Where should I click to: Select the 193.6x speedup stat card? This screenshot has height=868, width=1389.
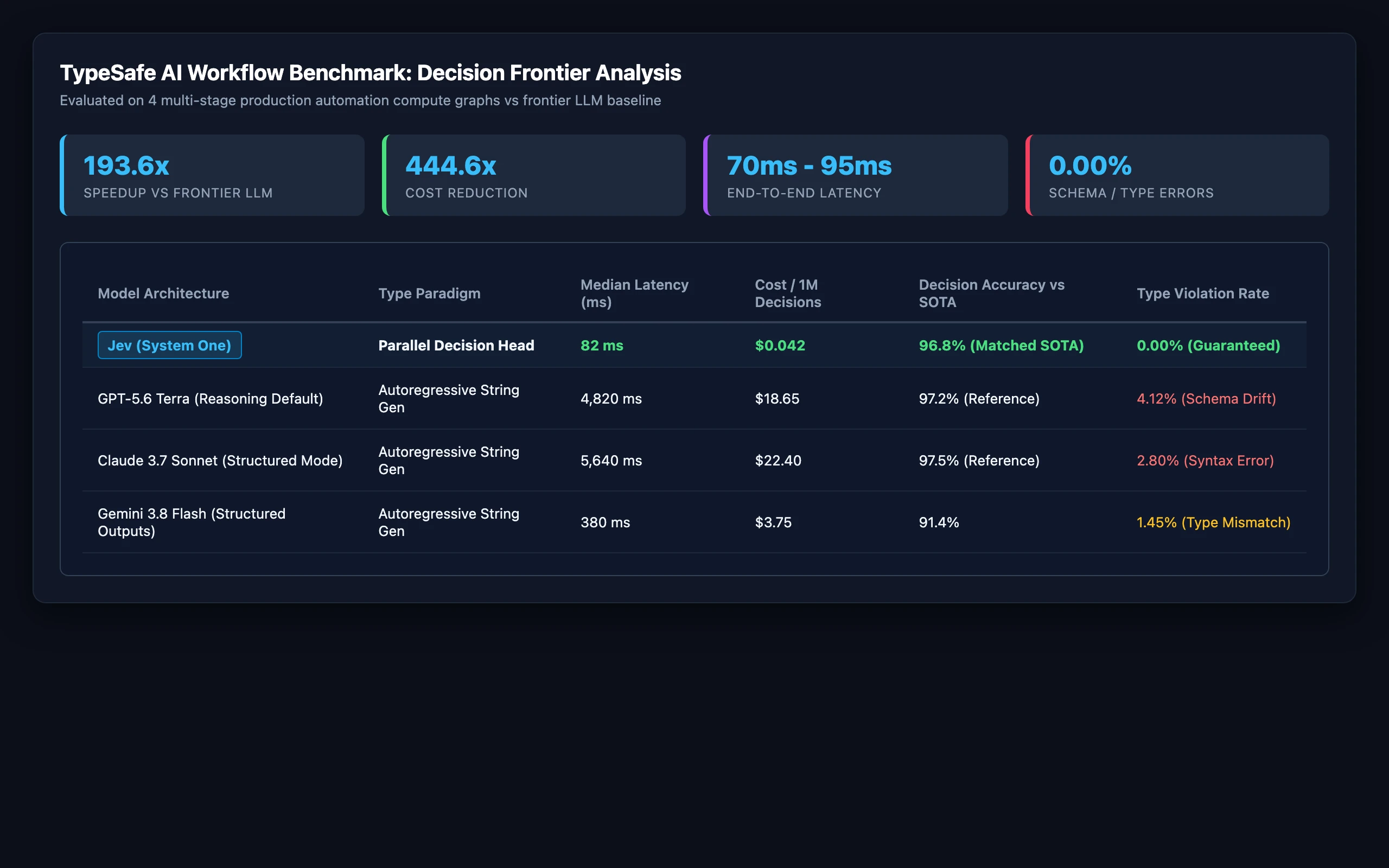[212, 175]
